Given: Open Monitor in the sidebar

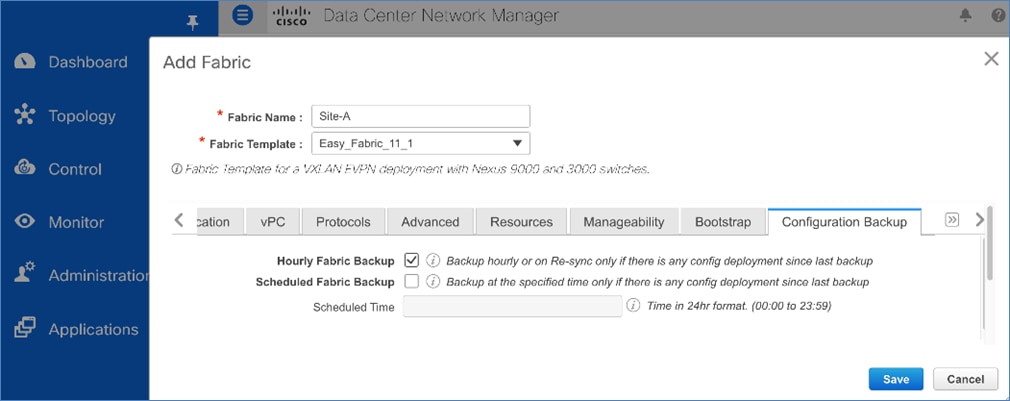Looking at the screenshot, I should coord(76,222).
